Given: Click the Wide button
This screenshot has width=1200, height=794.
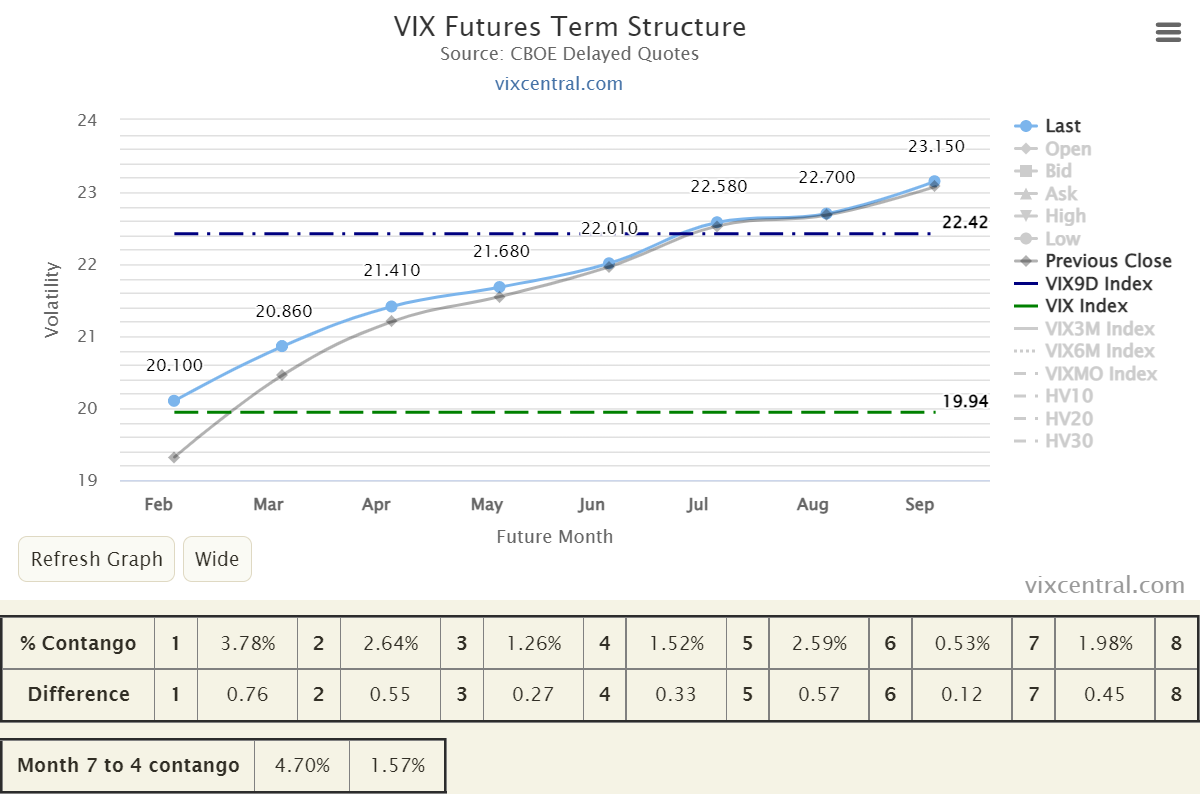Looking at the screenshot, I should coord(217,559).
